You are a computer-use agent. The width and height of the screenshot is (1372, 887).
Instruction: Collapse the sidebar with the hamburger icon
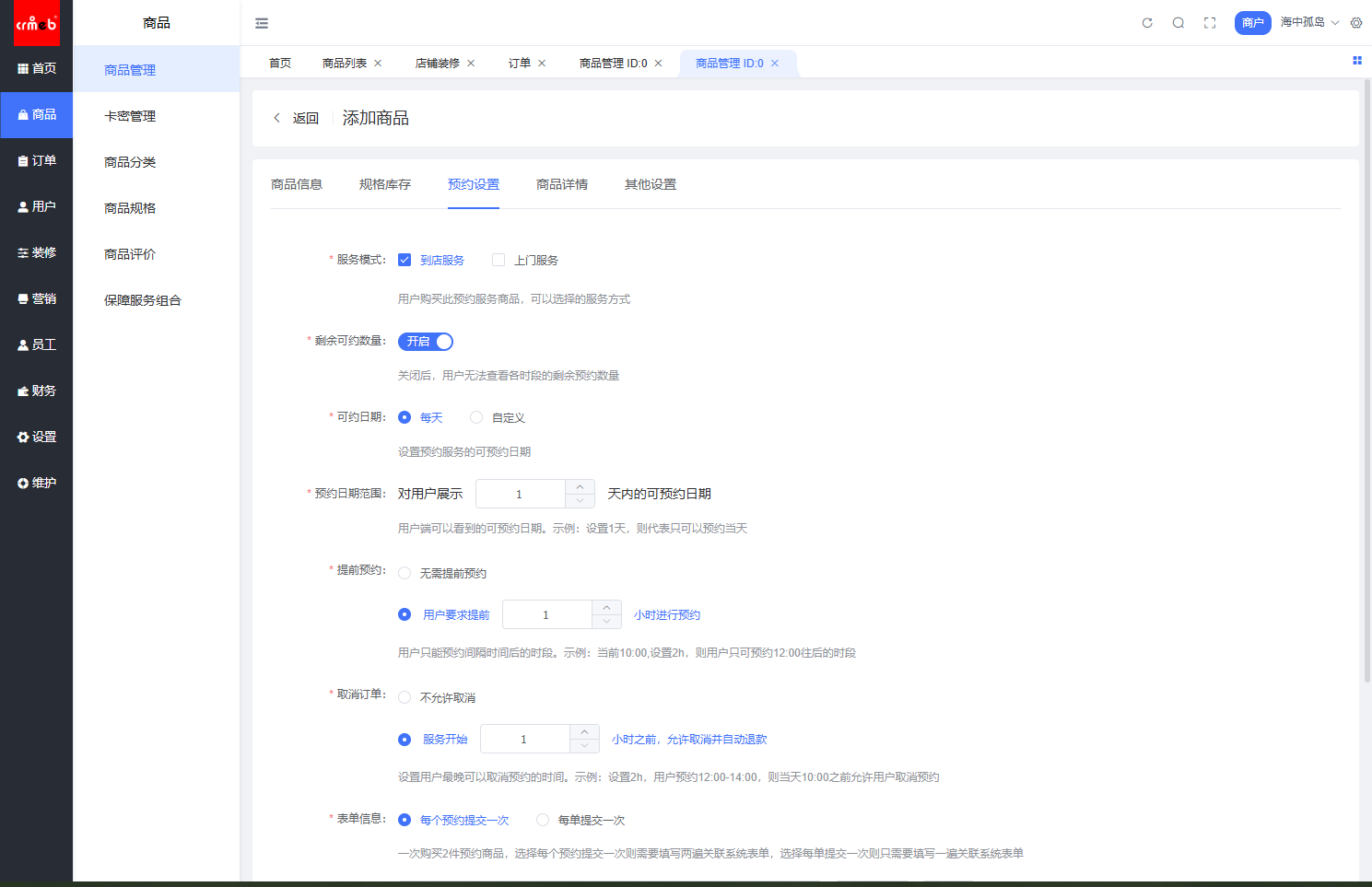262,22
